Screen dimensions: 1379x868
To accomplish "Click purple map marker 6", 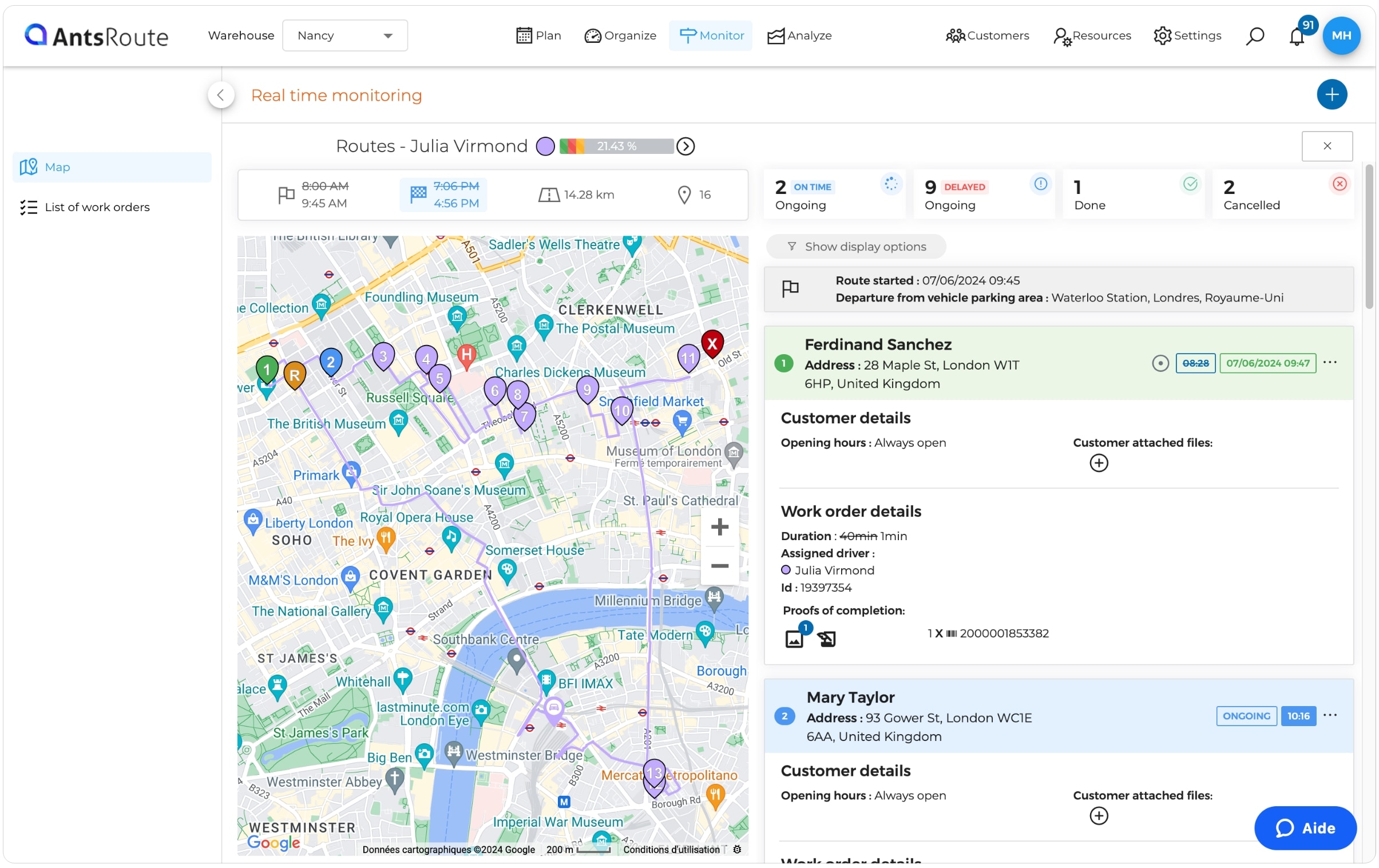I will pyautogui.click(x=495, y=391).
